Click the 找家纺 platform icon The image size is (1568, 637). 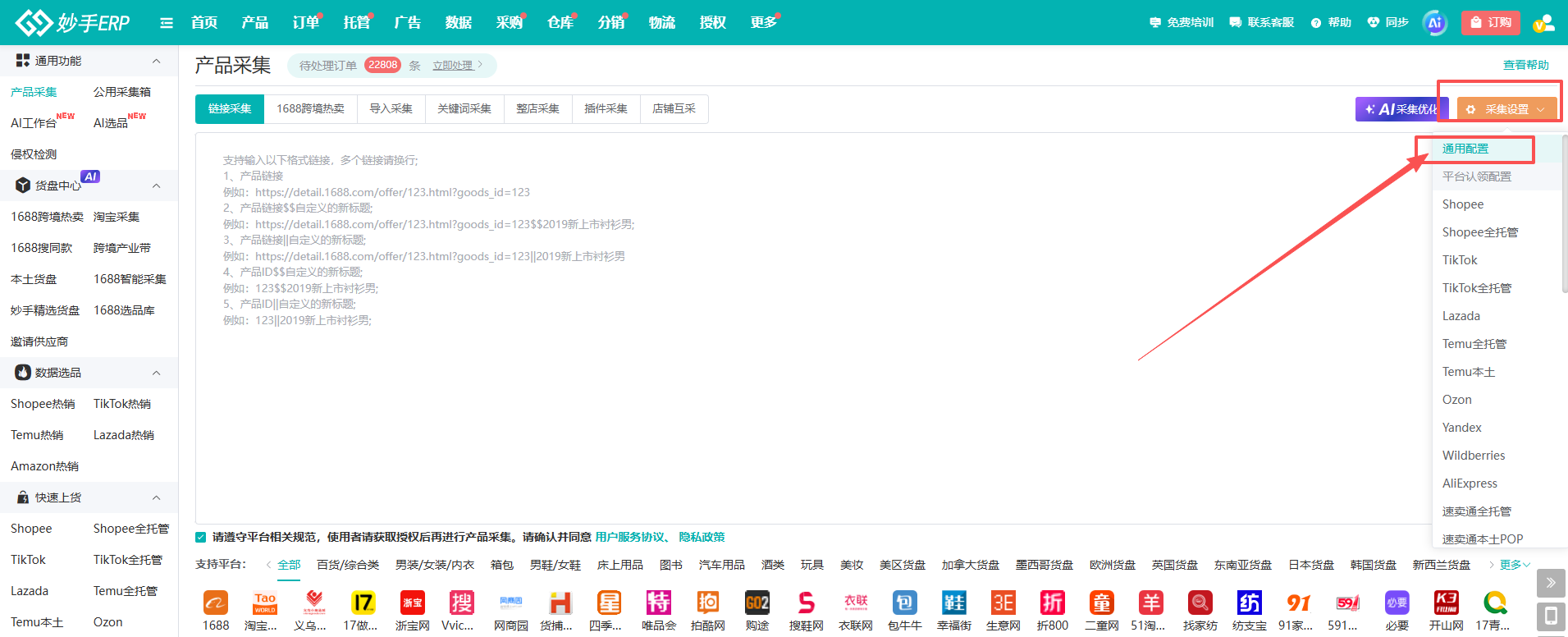(1200, 603)
